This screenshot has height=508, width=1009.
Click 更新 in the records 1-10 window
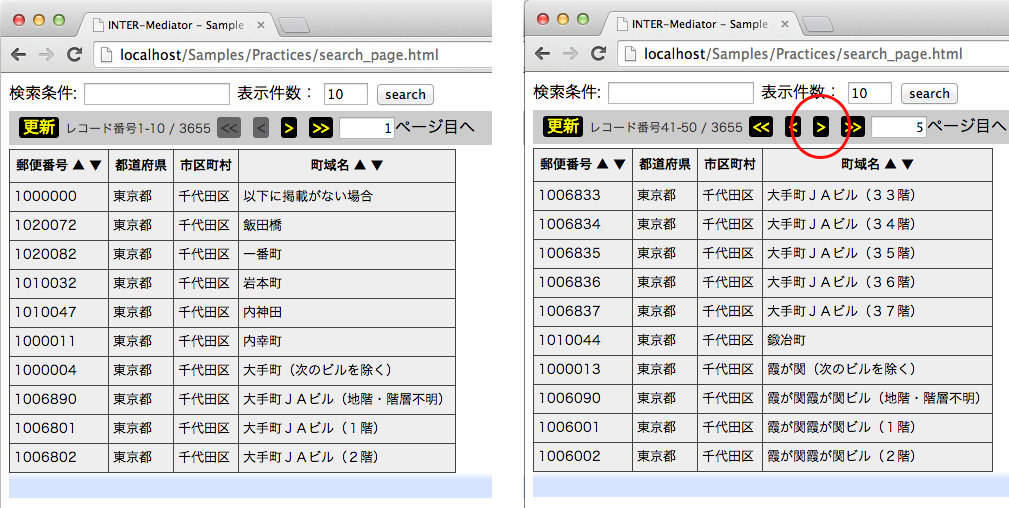39,127
